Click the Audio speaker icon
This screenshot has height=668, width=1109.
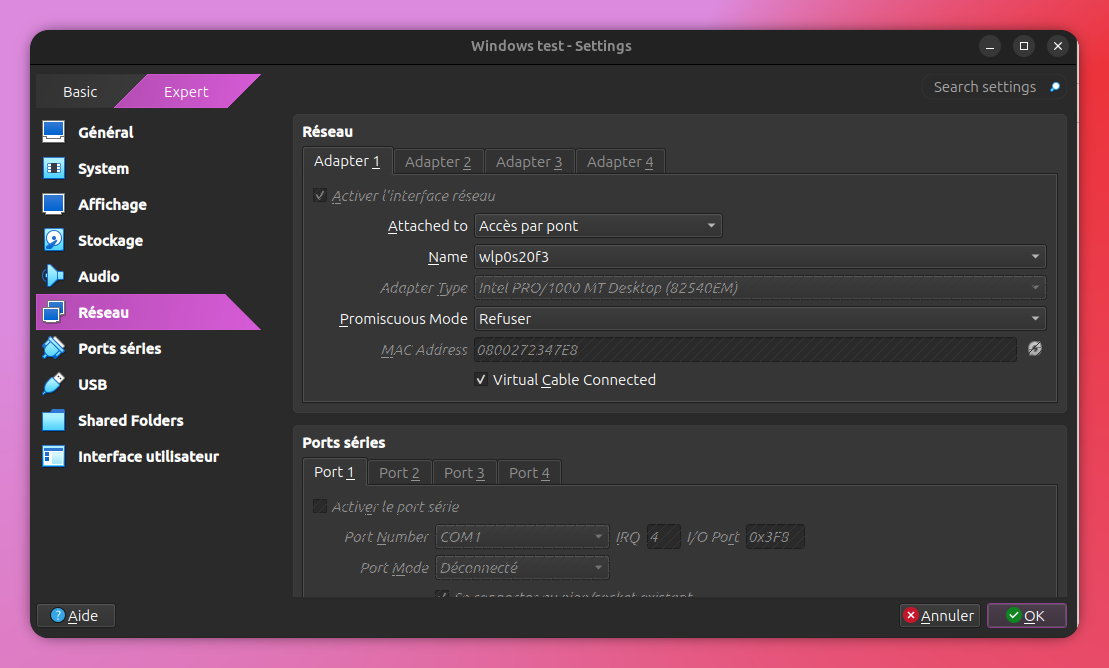point(53,276)
